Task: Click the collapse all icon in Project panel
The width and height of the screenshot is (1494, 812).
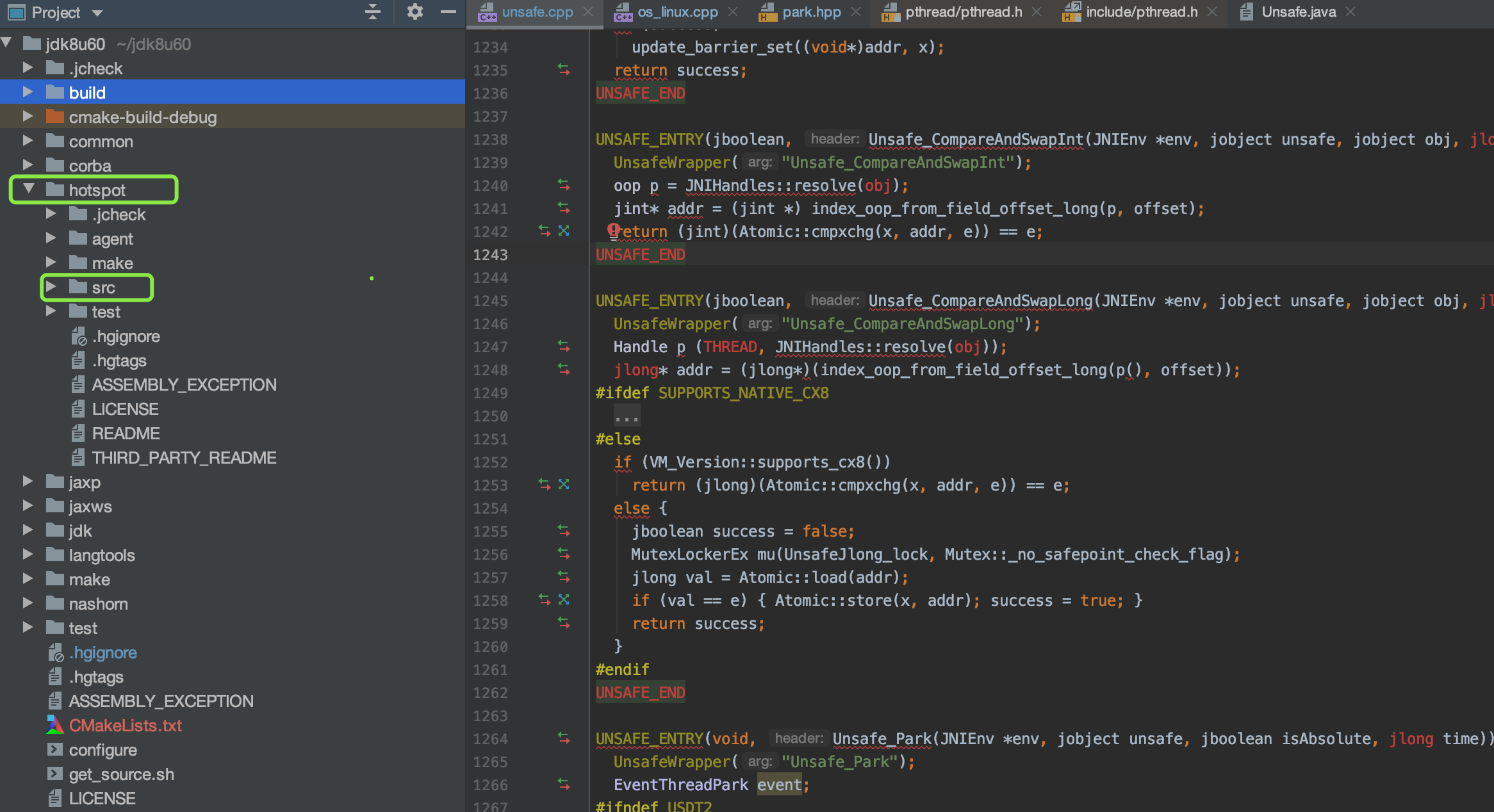Action: pos(373,12)
